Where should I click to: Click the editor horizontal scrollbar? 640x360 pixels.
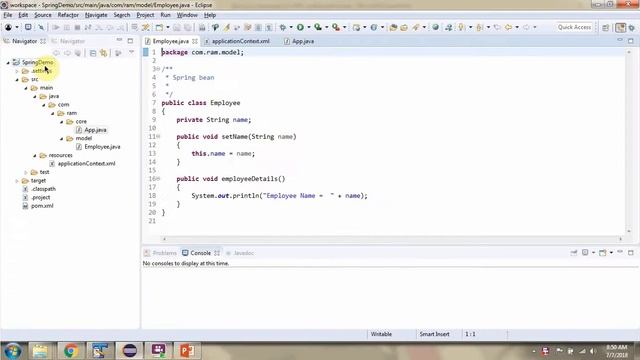click(x=392, y=239)
